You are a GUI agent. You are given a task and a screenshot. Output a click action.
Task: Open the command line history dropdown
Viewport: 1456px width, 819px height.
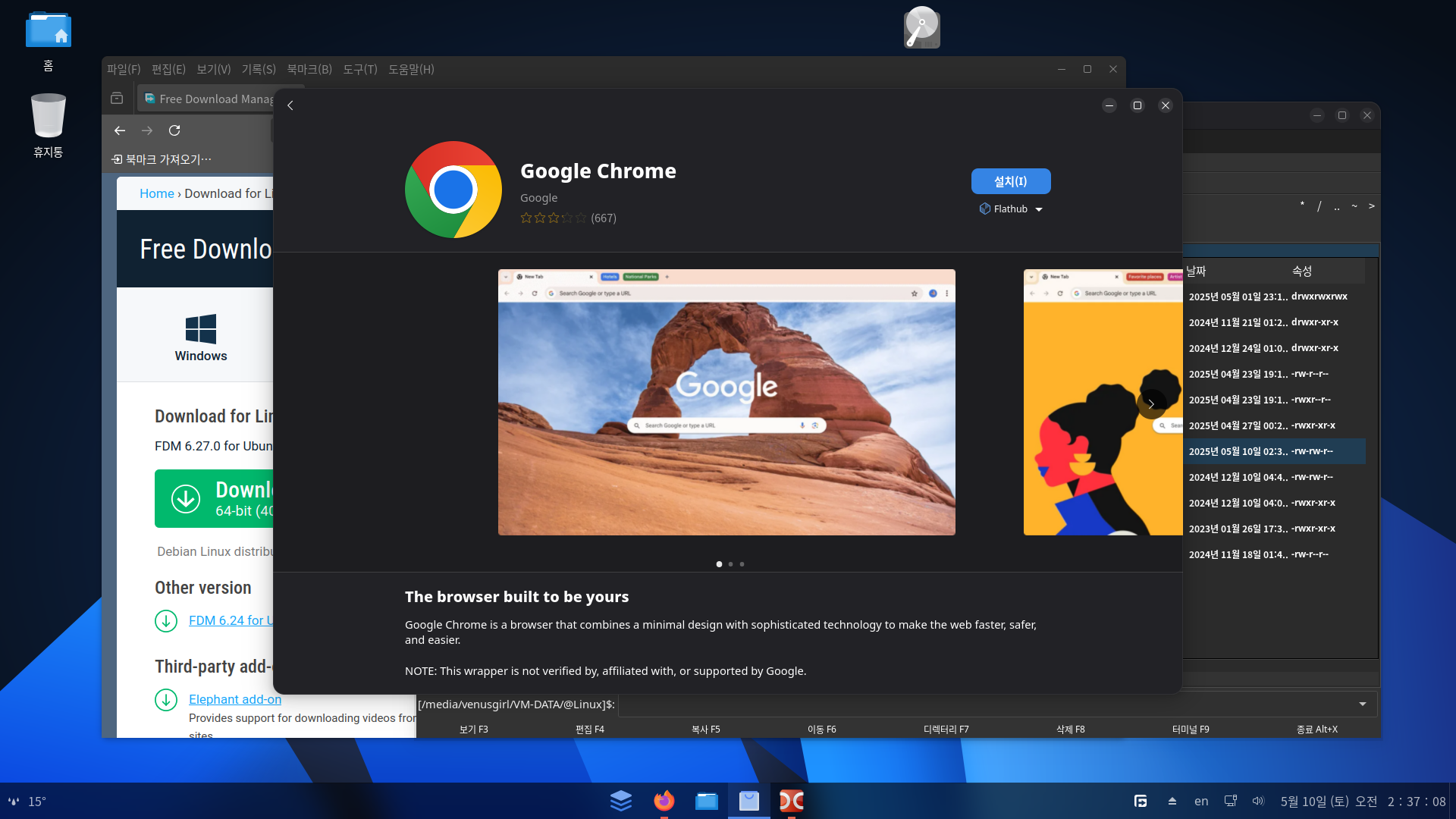point(1362,704)
